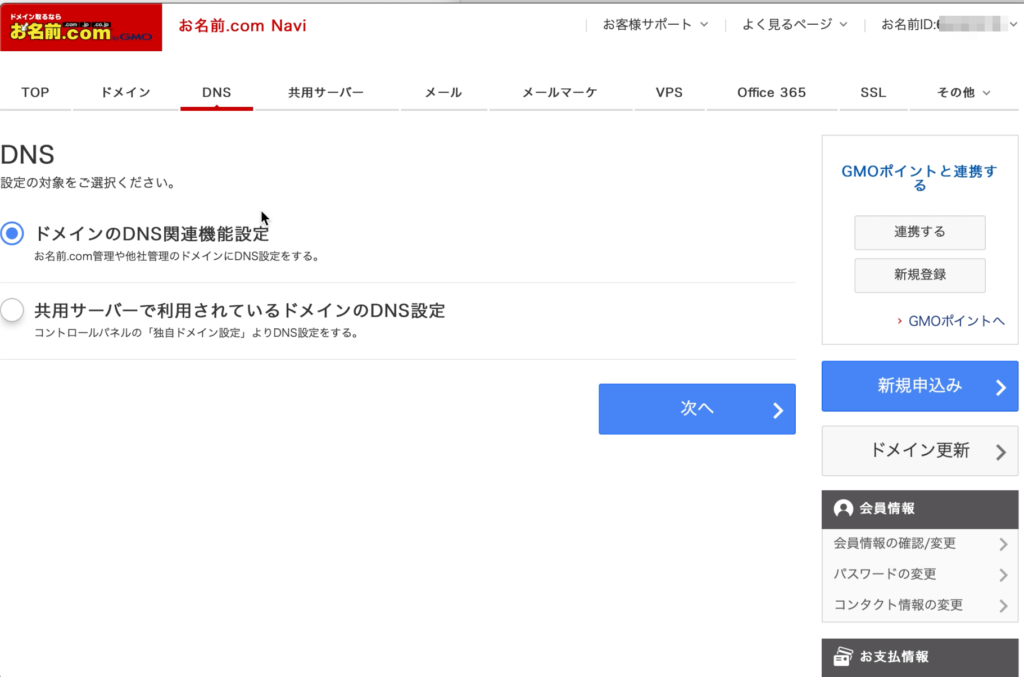This screenshot has width=1024, height=677.
Task: Go to the 共用サーバー tab
Action: coord(326,93)
